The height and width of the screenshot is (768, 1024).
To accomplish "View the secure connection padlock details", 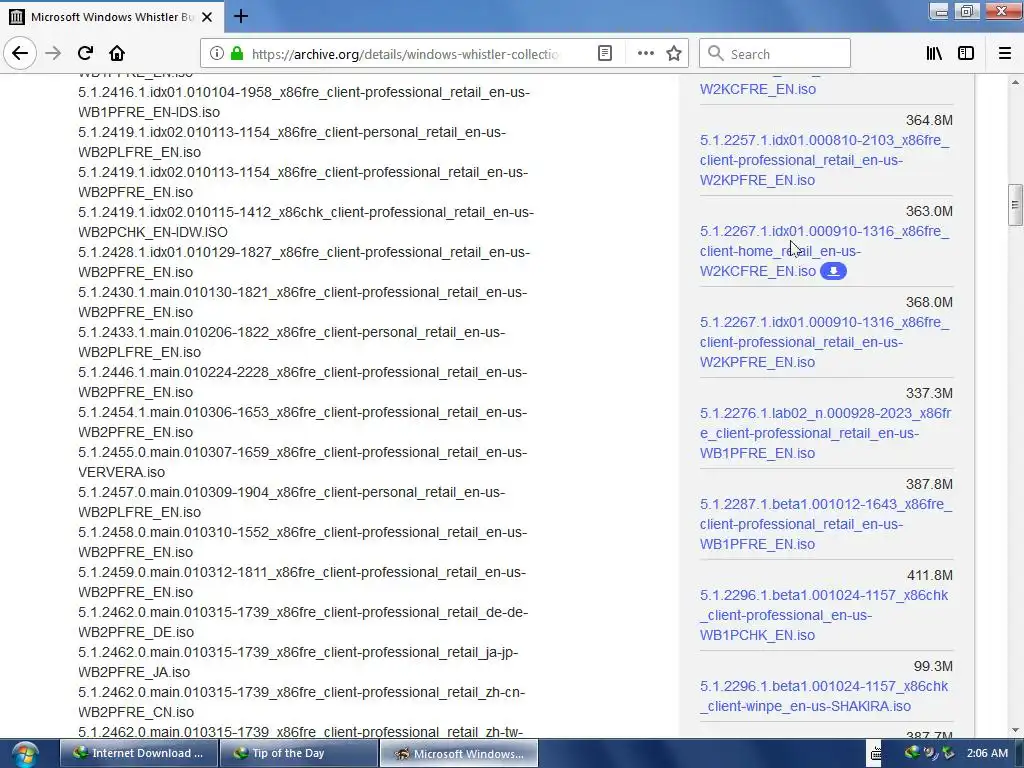I will tap(237, 54).
